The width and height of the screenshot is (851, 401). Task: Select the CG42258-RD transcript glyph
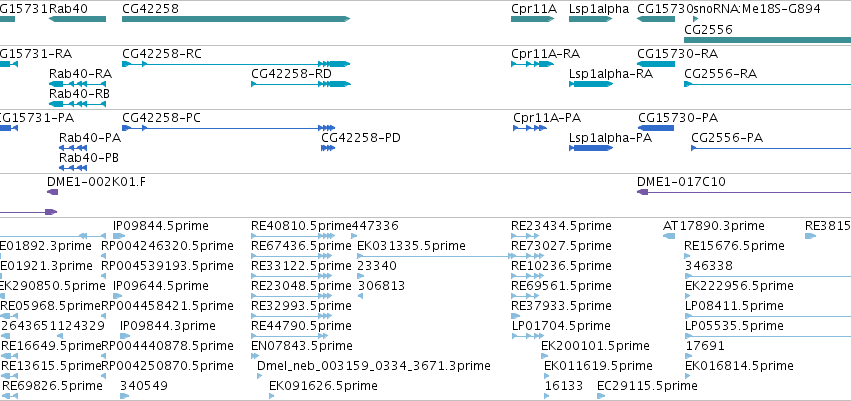point(301,84)
